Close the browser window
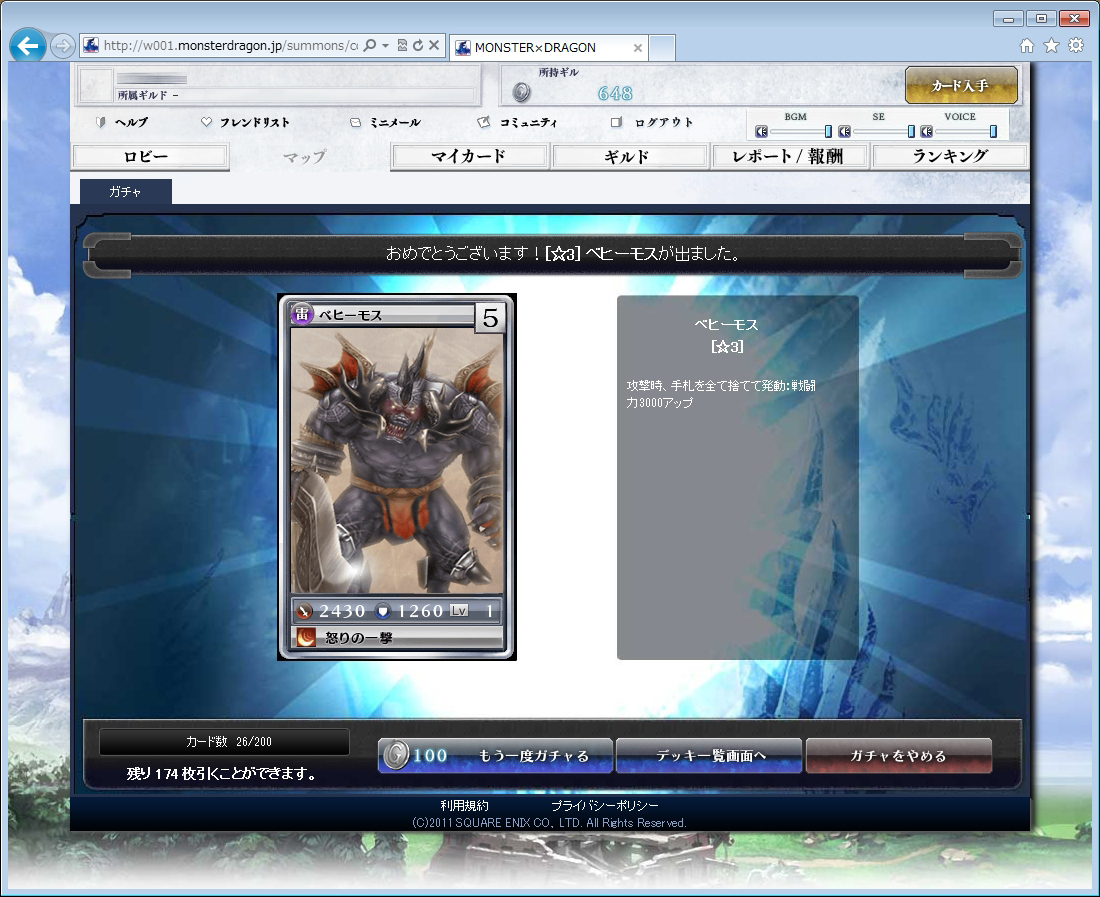The width and height of the screenshot is (1100, 897). point(1074,19)
